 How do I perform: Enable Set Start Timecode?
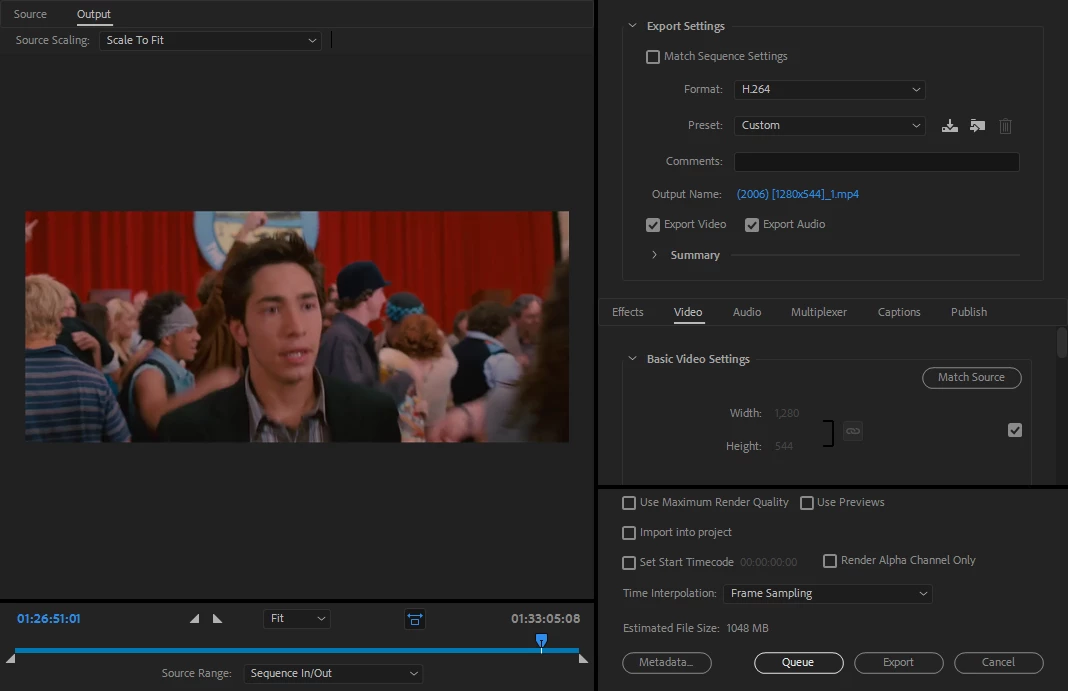[x=629, y=563]
